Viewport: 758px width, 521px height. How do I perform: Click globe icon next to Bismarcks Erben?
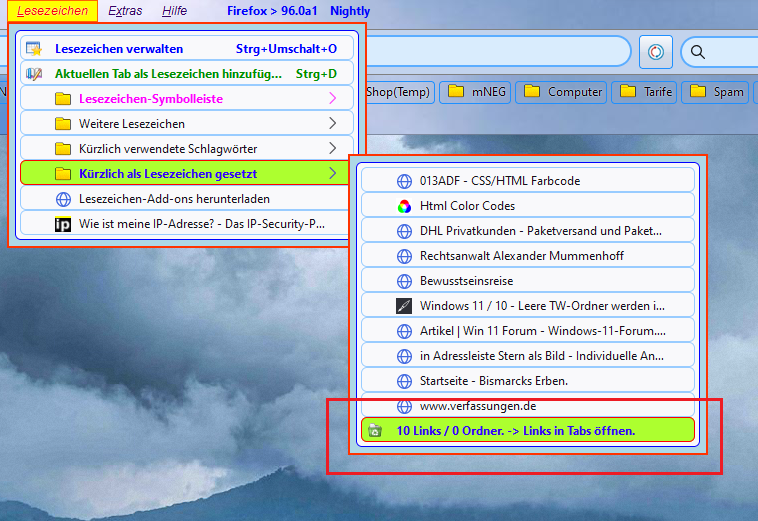click(404, 381)
